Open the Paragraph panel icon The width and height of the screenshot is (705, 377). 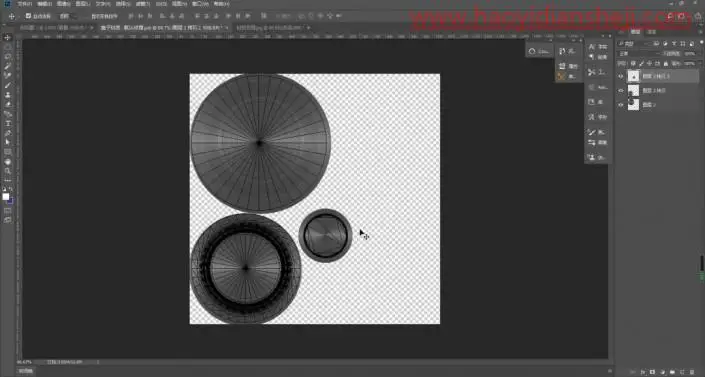point(592,57)
